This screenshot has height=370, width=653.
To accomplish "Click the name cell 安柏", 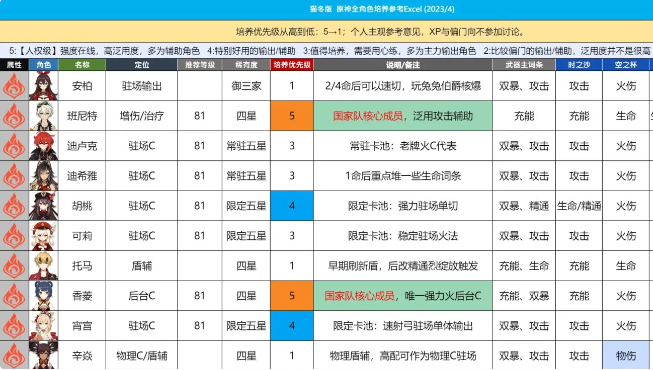I will click(82, 86).
